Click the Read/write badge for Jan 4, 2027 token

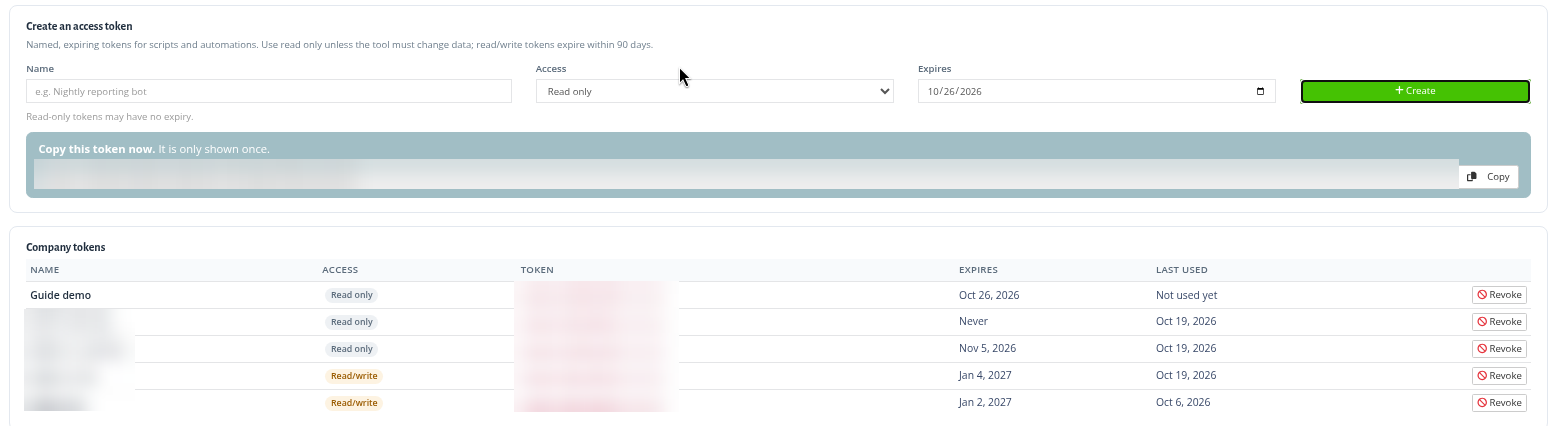[x=354, y=376]
